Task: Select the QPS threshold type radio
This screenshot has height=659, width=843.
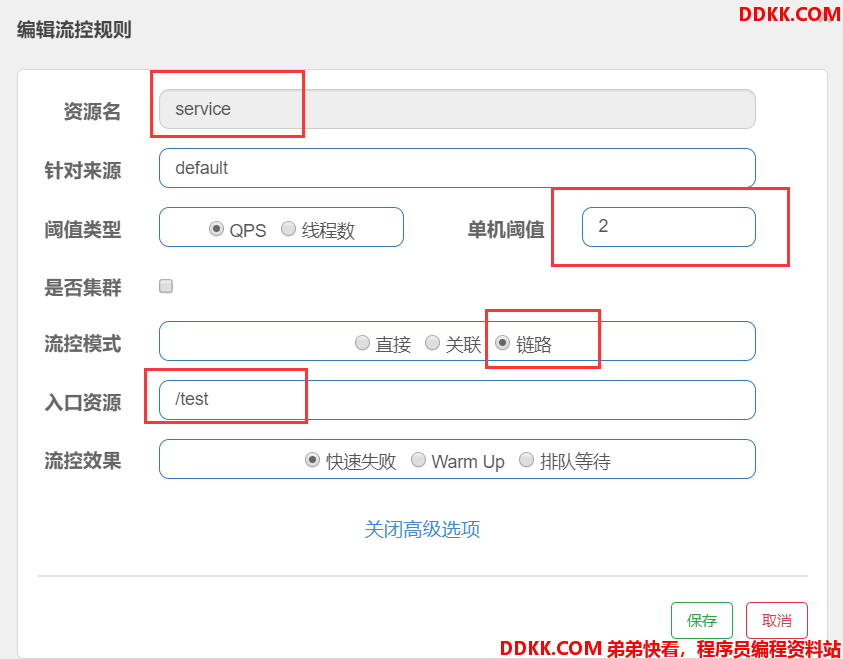Action: coord(216,229)
